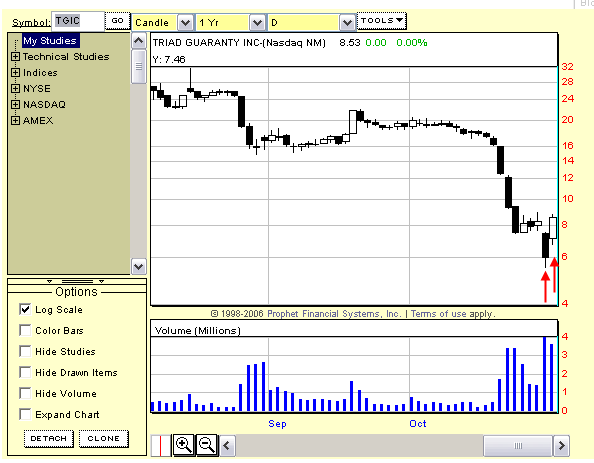Click the GO button
Screen dimensions: 594x463
117,21
